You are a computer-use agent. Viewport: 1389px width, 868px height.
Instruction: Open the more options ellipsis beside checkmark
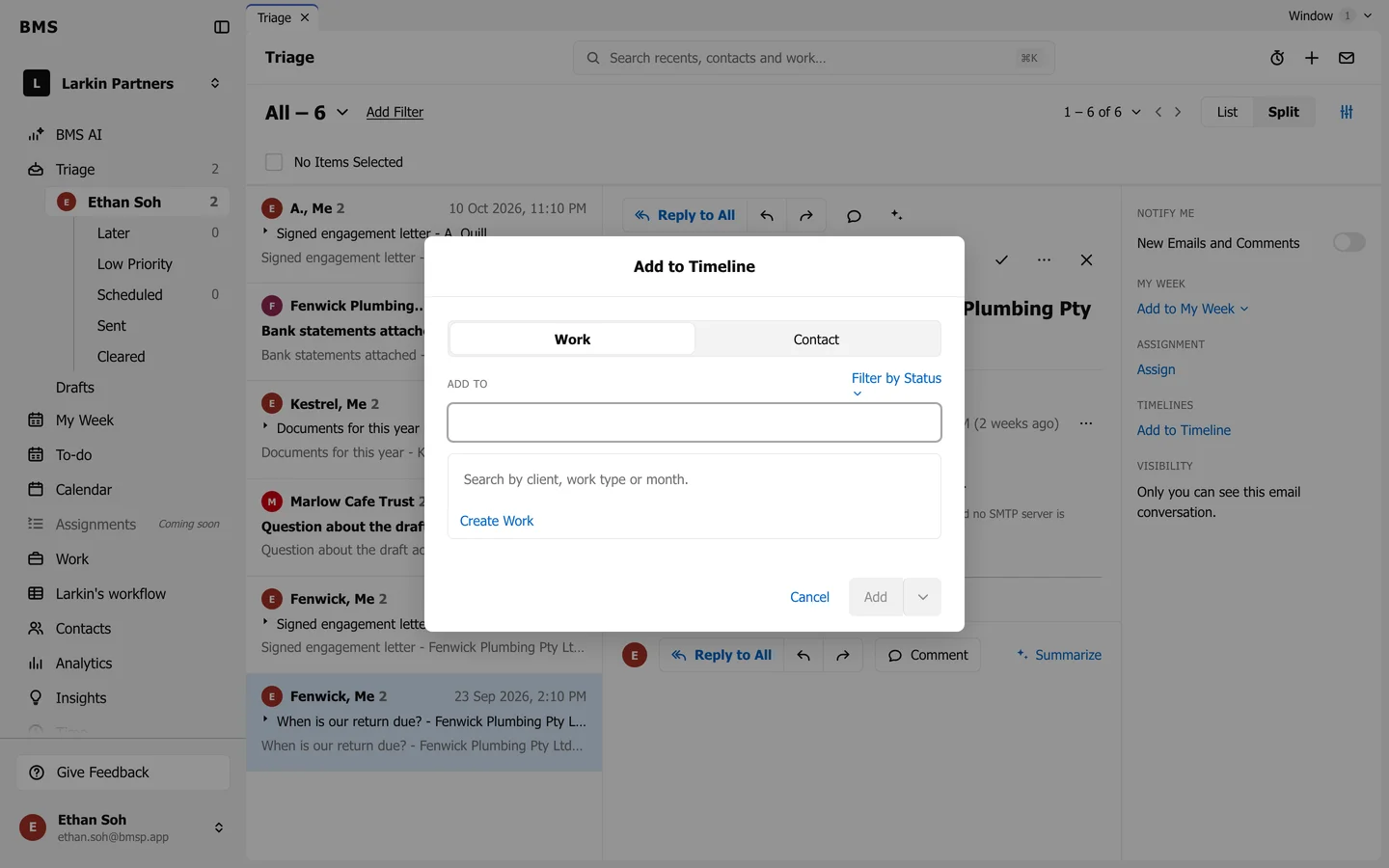(1044, 260)
